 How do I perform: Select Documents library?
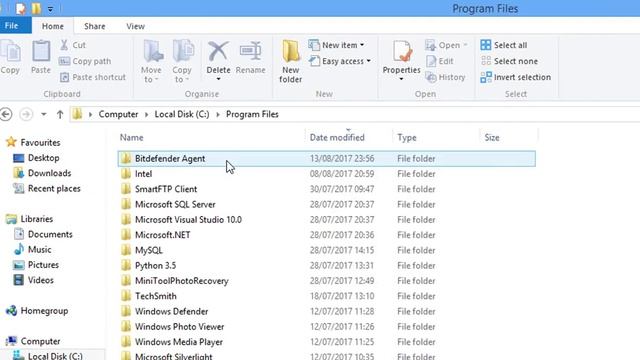[43, 234]
